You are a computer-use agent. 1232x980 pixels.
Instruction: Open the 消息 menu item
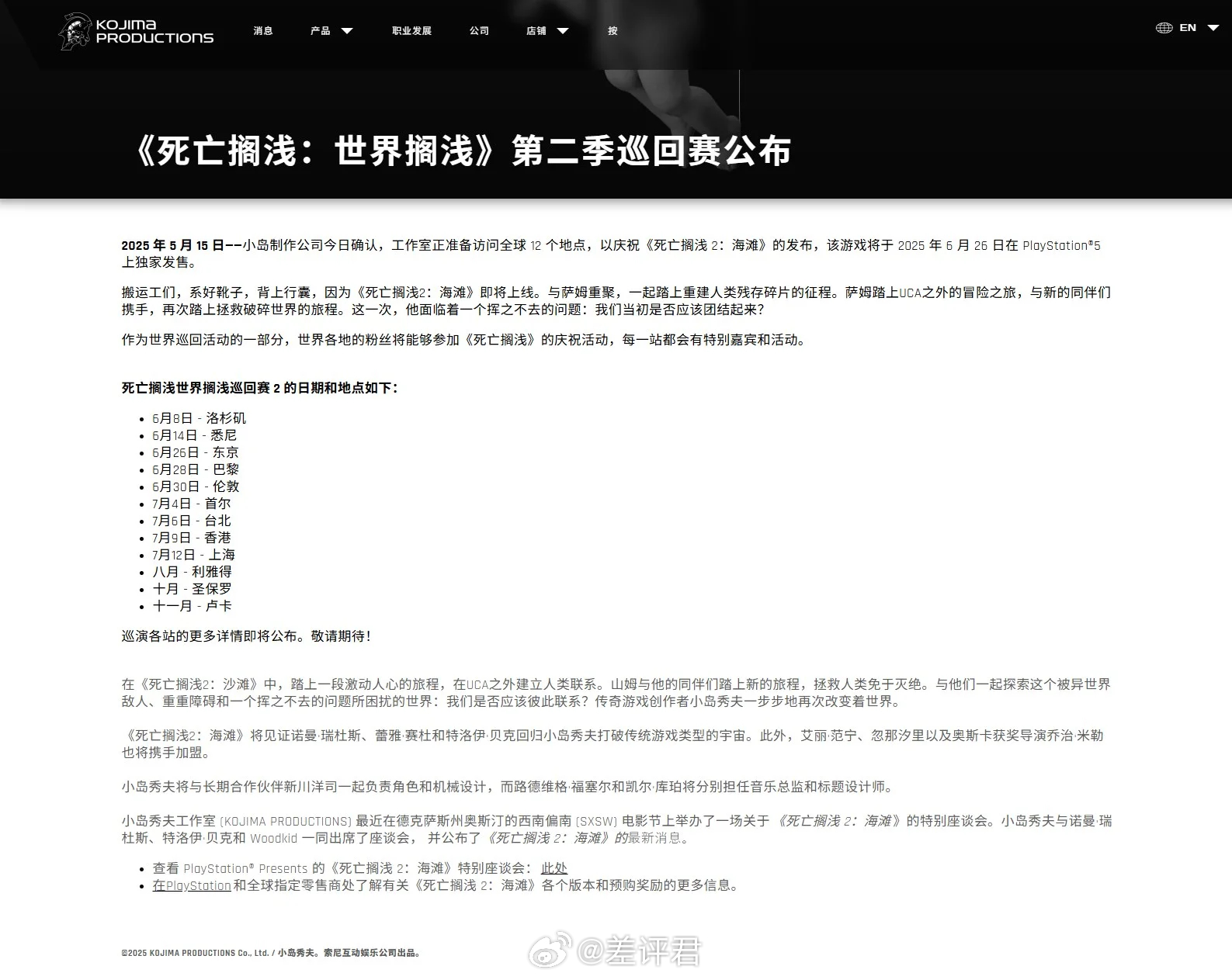263,31
